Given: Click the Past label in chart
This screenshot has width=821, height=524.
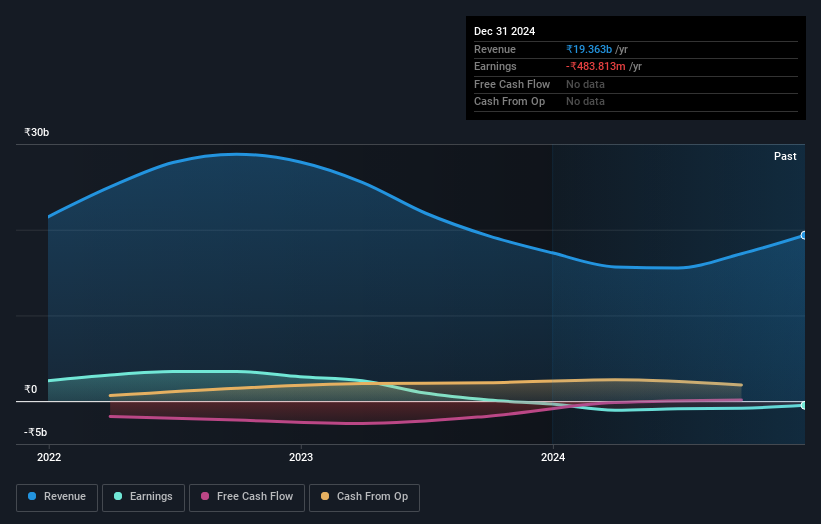Looking at the screenshot, I should 785,156.
